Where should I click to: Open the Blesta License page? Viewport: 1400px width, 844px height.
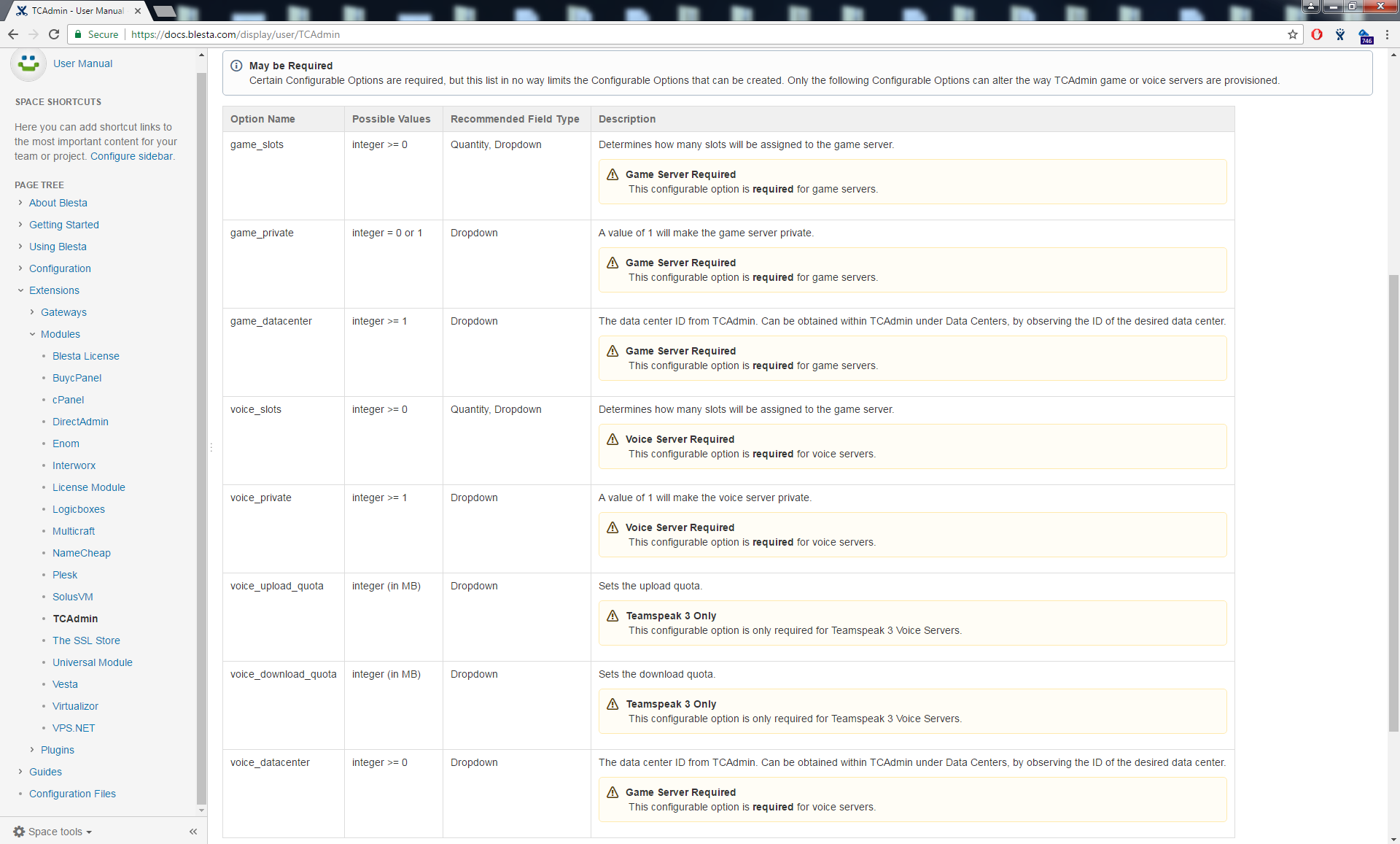coord(86,356)
